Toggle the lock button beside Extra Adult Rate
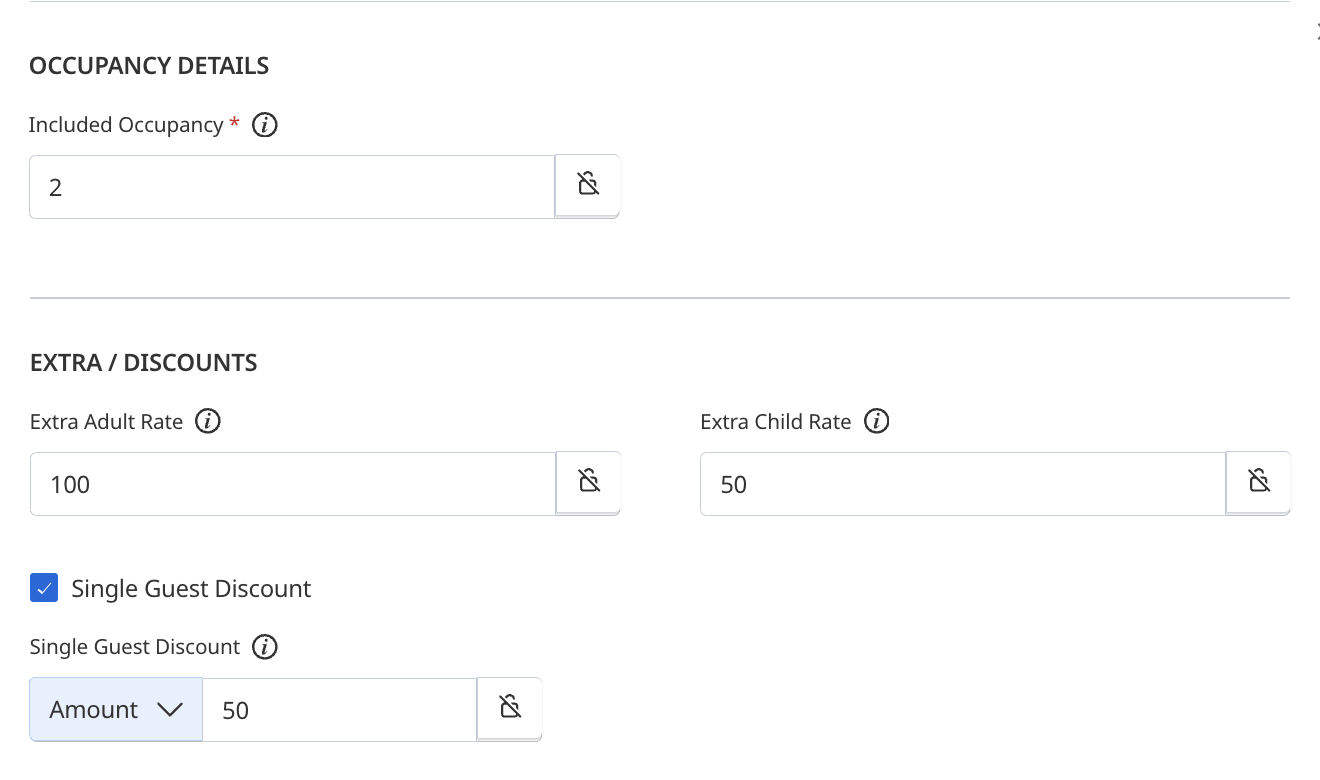 tap(589, 483)
